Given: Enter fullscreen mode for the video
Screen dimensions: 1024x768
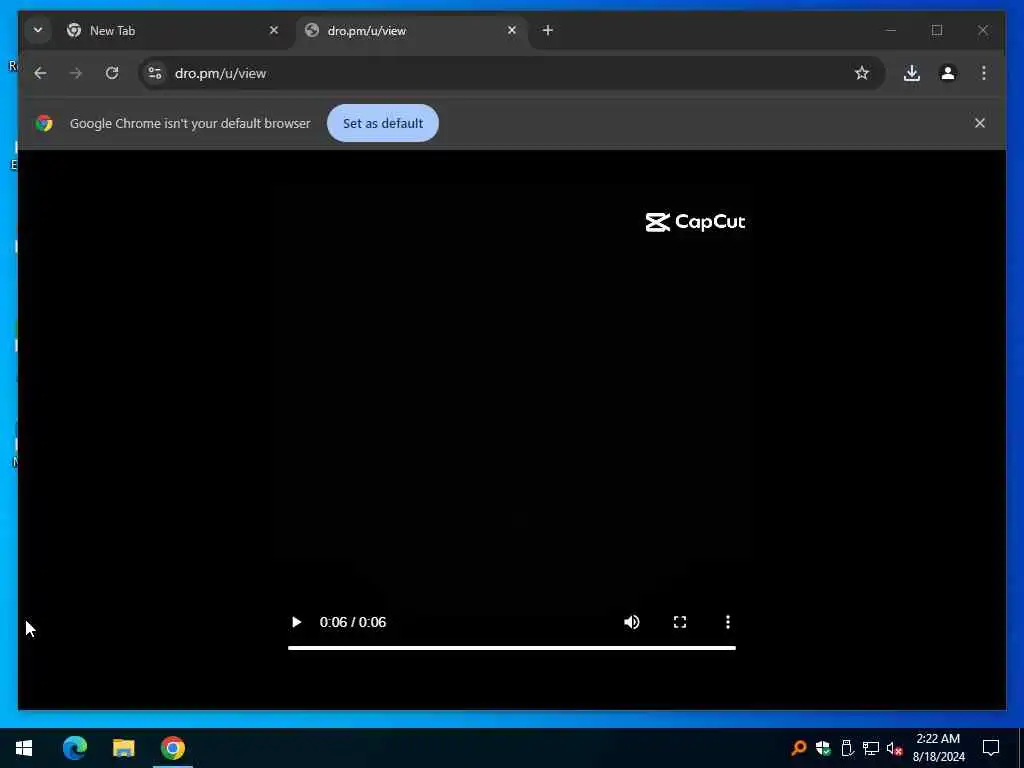Looking at the screenshot, I should [680, 622].
